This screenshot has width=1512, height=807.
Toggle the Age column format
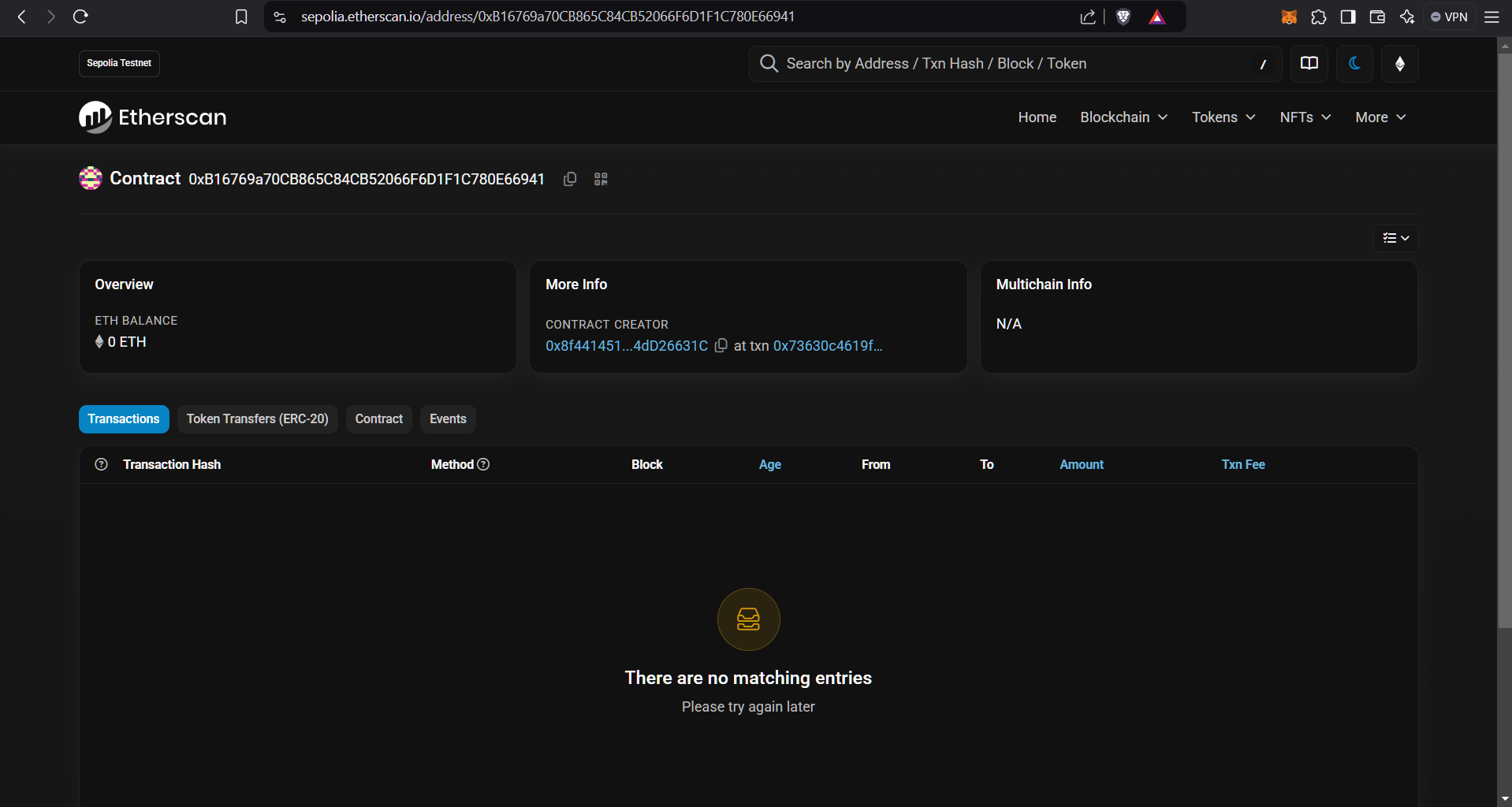[769, 464]
